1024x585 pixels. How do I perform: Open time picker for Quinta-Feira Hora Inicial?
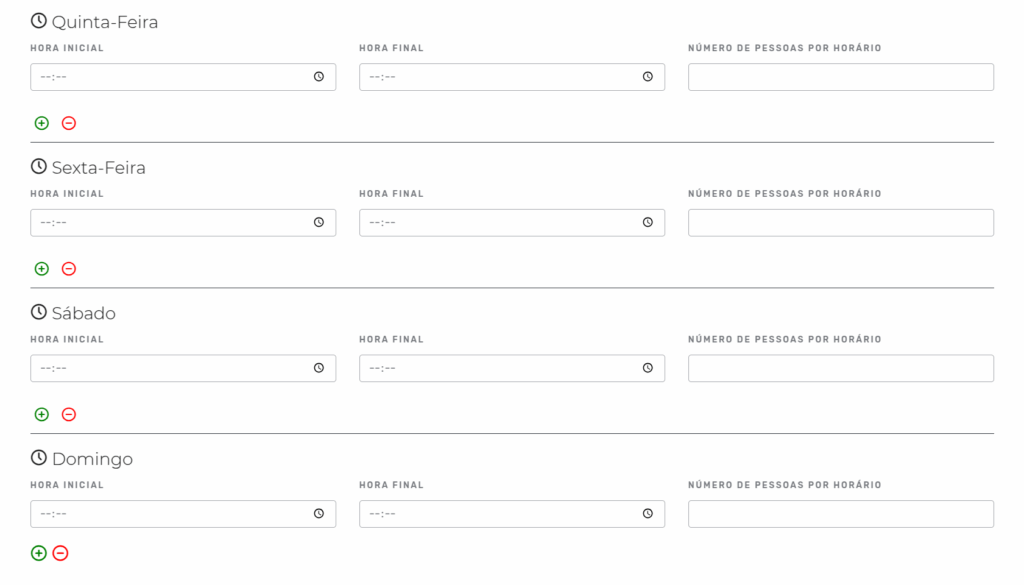coord(319,76)
